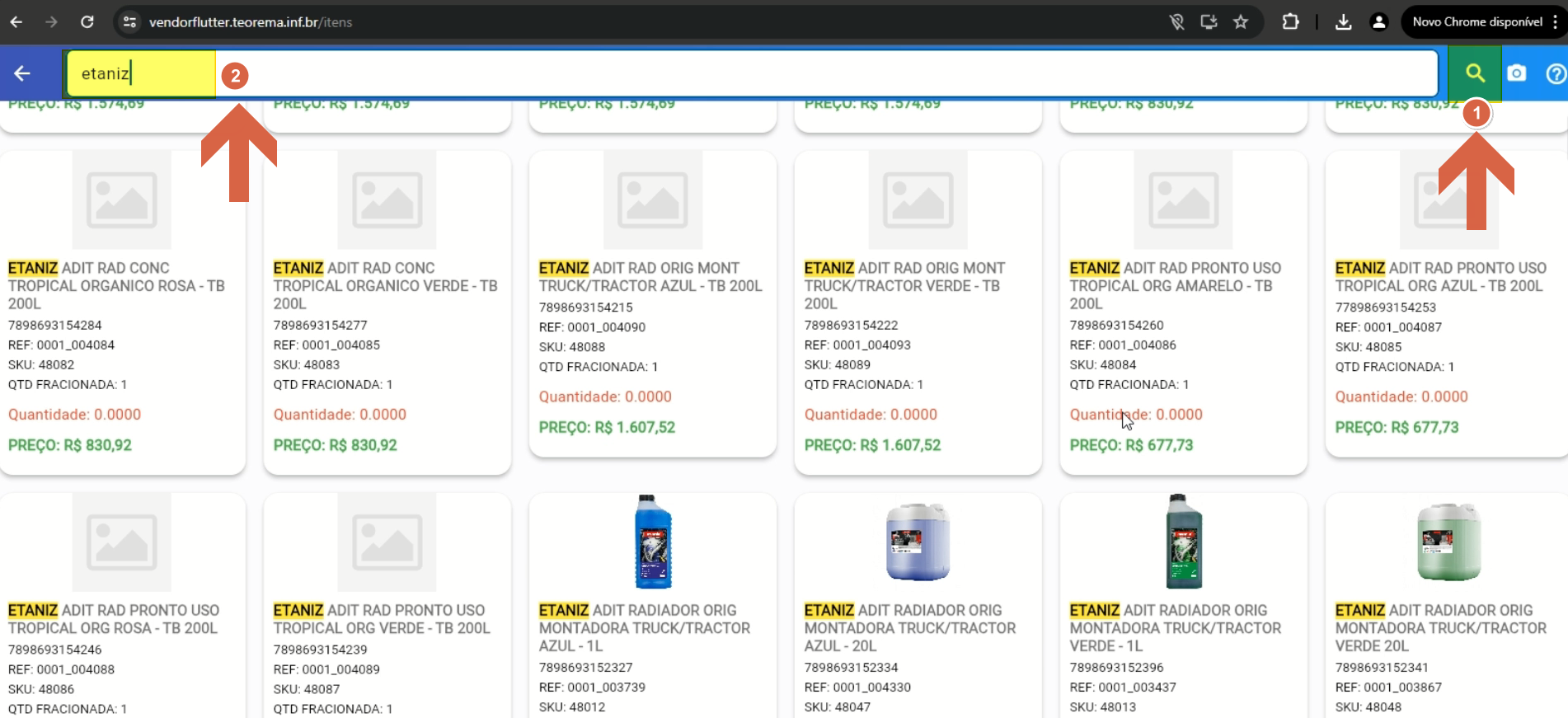The height and width of the screenshot is (718, 1568).
Task: Select ETANIZ ADIT RAD CONC TROPICAL ORGANICO VERDE title
Action: coord(385,286)
